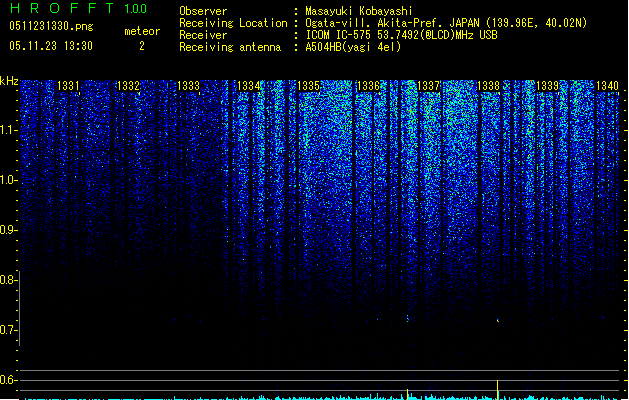Click the 1331 time marker
The image size is (629, 400).
coord(68,85)
